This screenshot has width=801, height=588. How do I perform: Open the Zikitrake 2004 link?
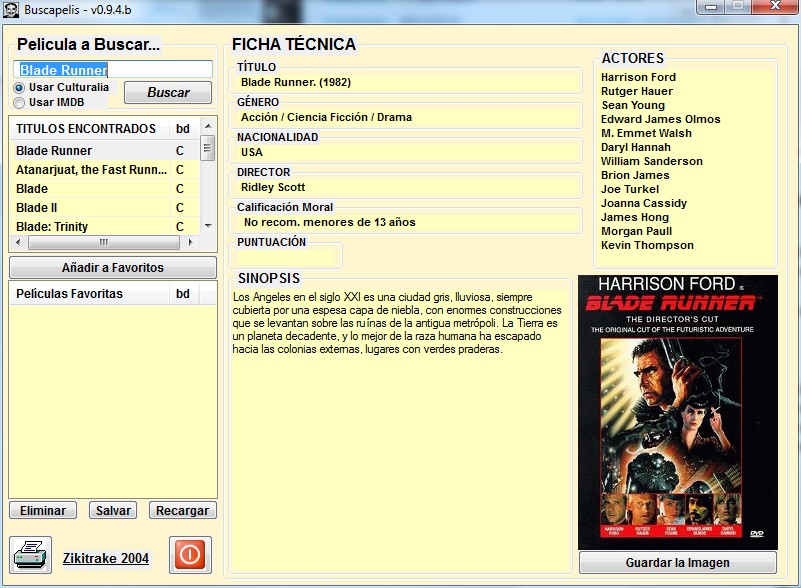[x=106, y=558]
